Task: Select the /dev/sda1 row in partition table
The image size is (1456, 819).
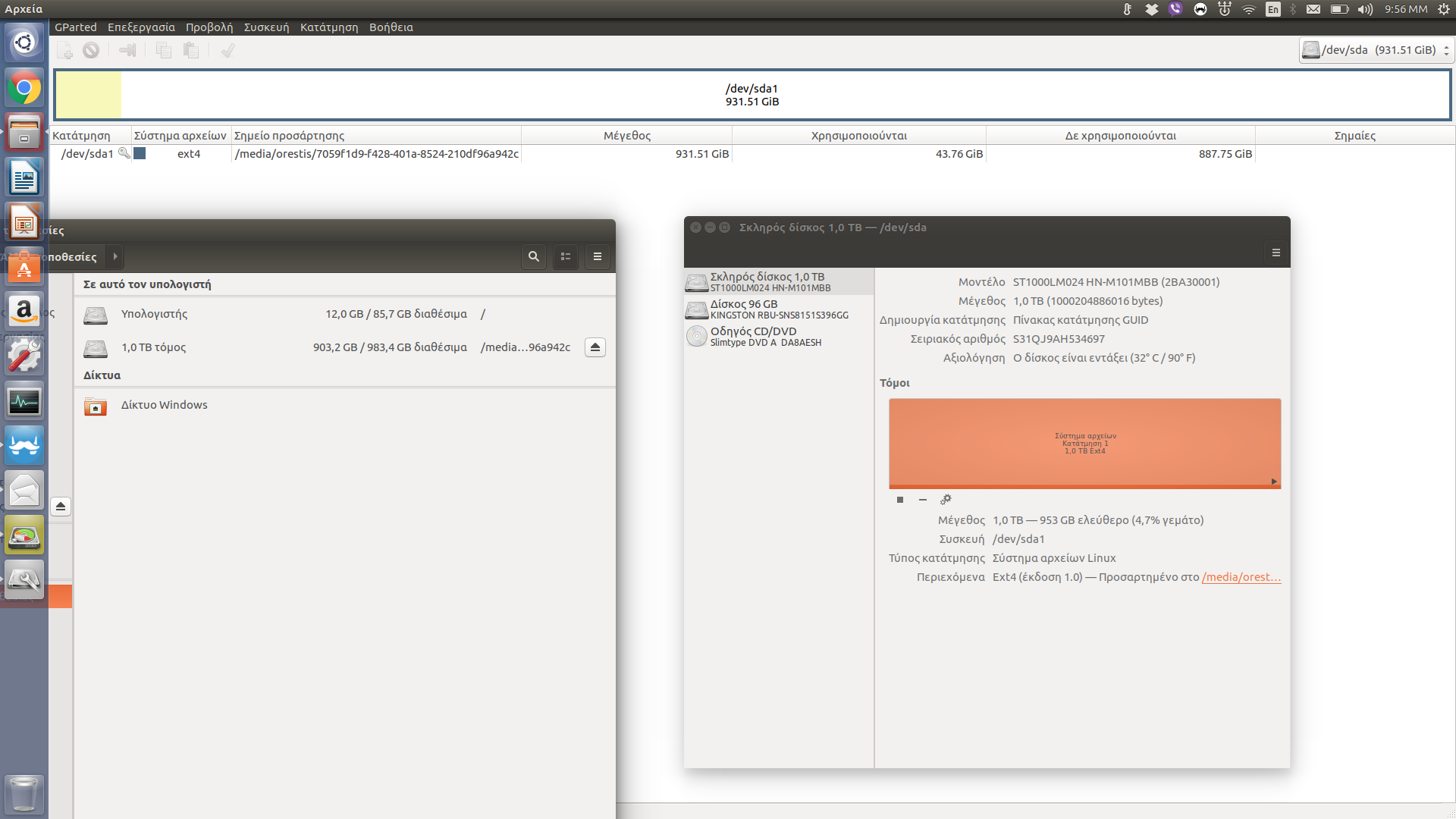Action: pyautogui.click(x=752, y=154)
